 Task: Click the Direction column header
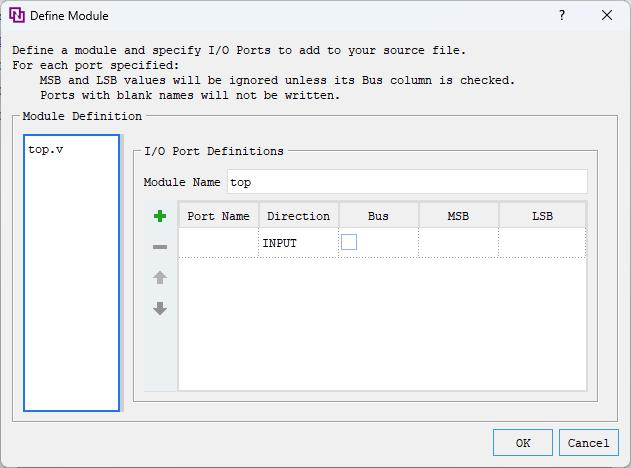click(298, 216)
